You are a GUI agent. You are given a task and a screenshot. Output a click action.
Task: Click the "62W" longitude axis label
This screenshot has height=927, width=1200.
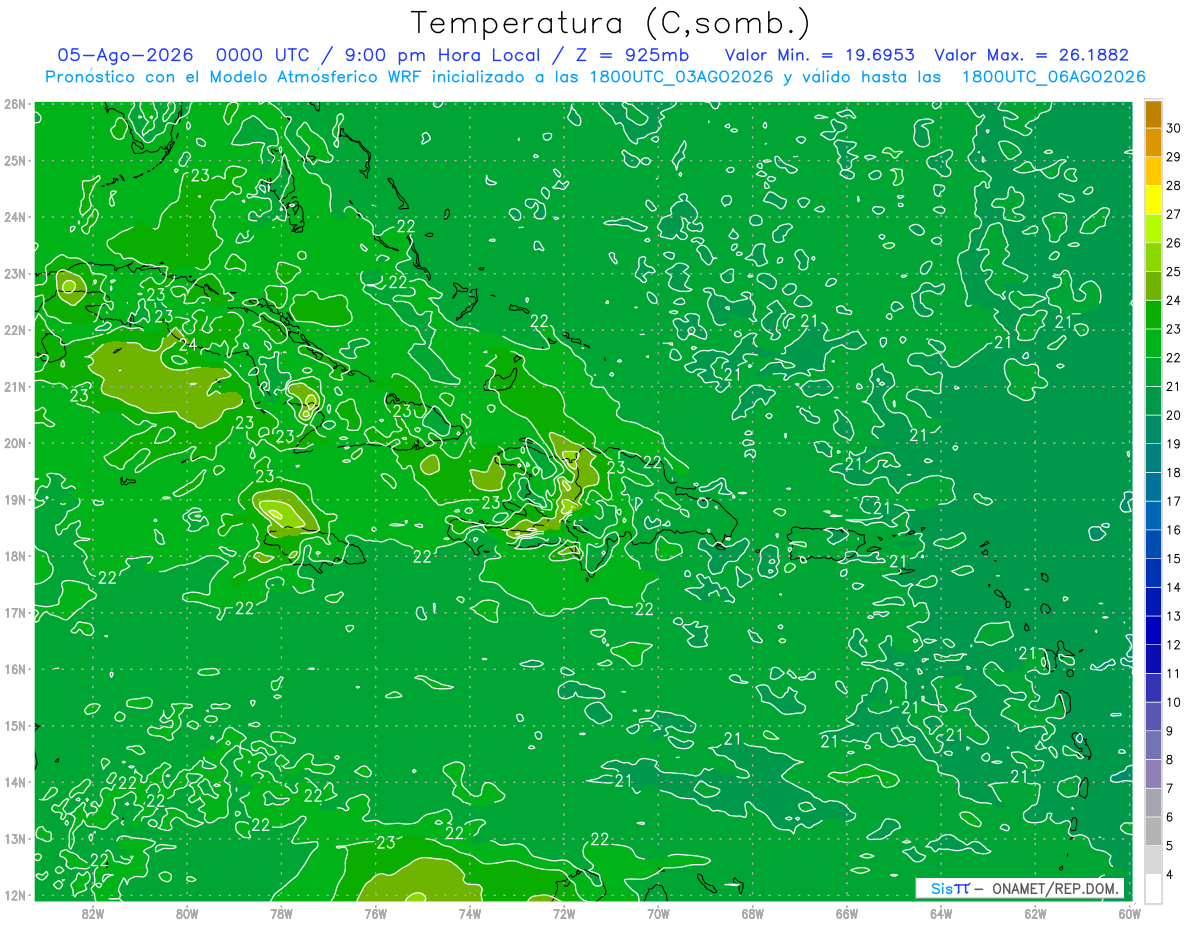(x=1035, y=913)
